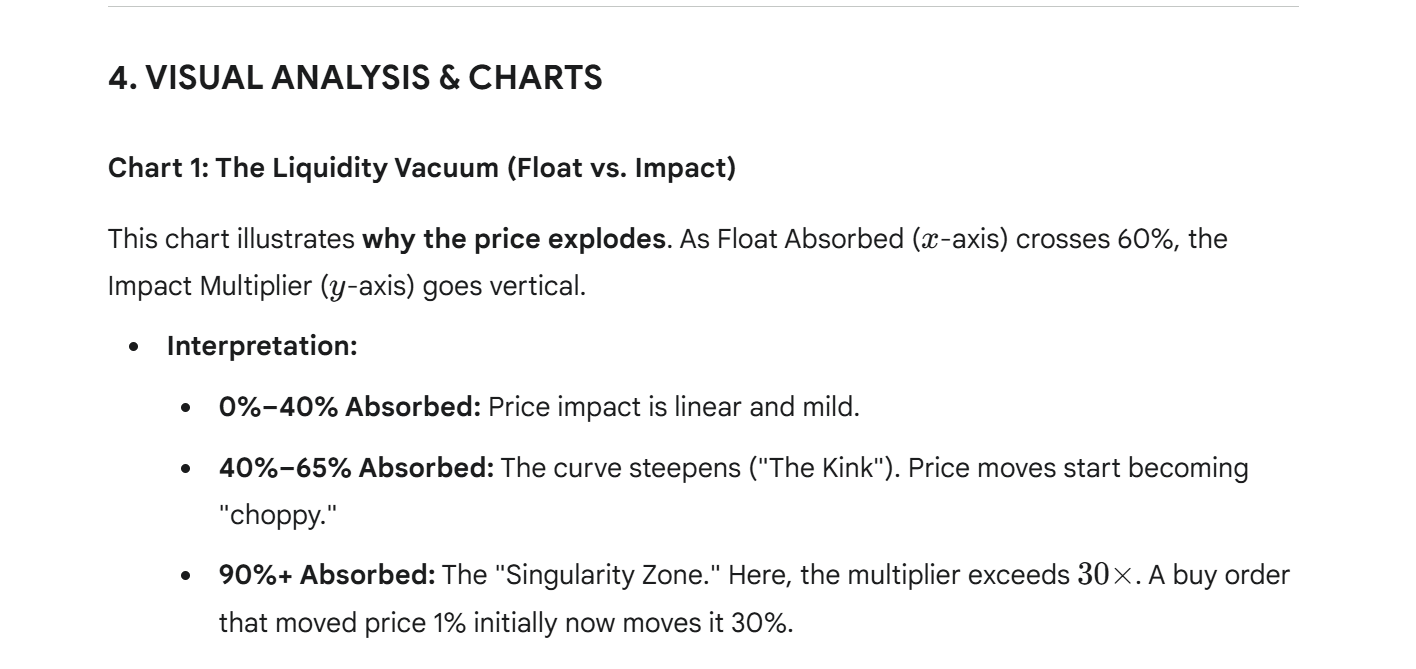Click the bullet dot before "0%–40% Absorbed"
Viewport: 1416px width, 669px height.
tap(185, 408)
